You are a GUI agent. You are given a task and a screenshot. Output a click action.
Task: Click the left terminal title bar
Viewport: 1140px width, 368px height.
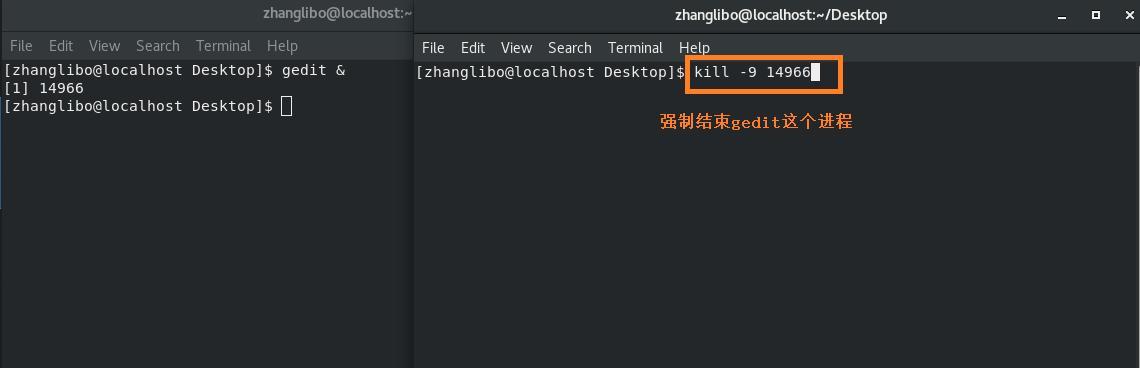coord(206,14)
